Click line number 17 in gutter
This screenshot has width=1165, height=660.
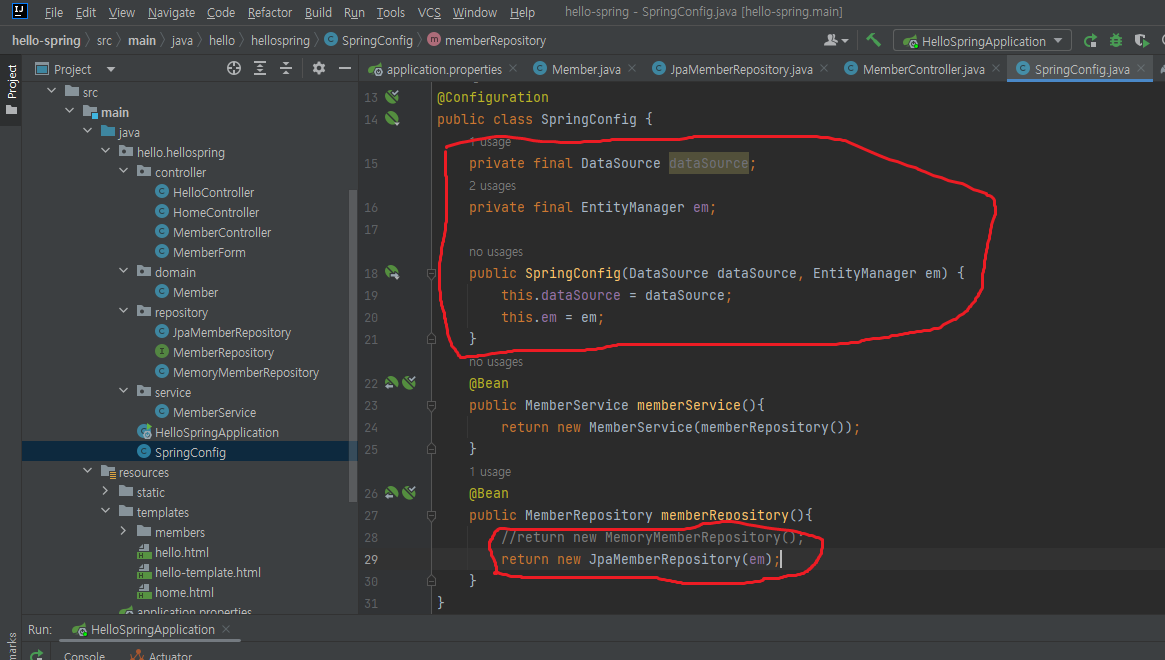pos(371,230)
